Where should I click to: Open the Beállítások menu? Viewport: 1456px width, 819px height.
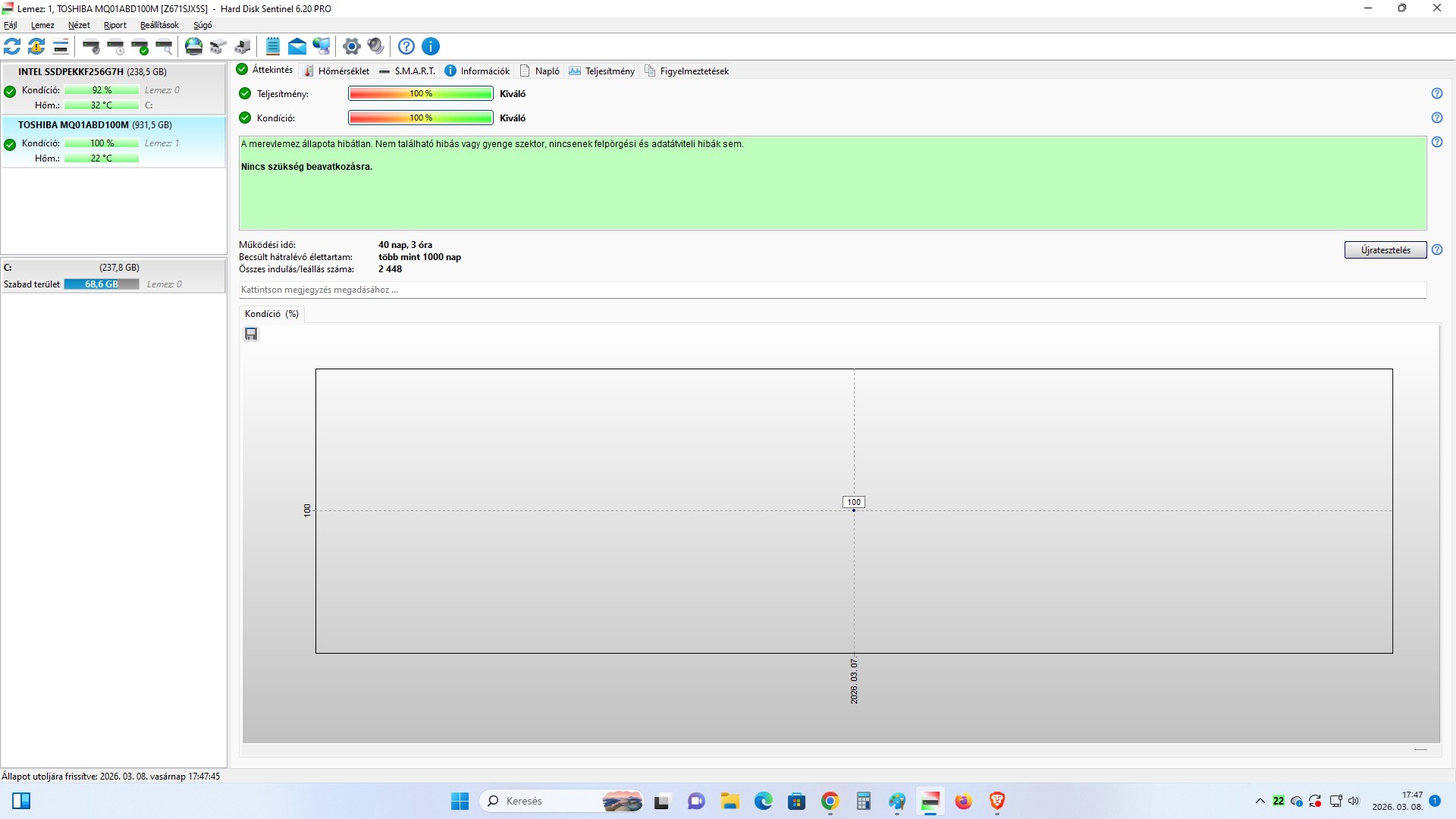(159, 25)
